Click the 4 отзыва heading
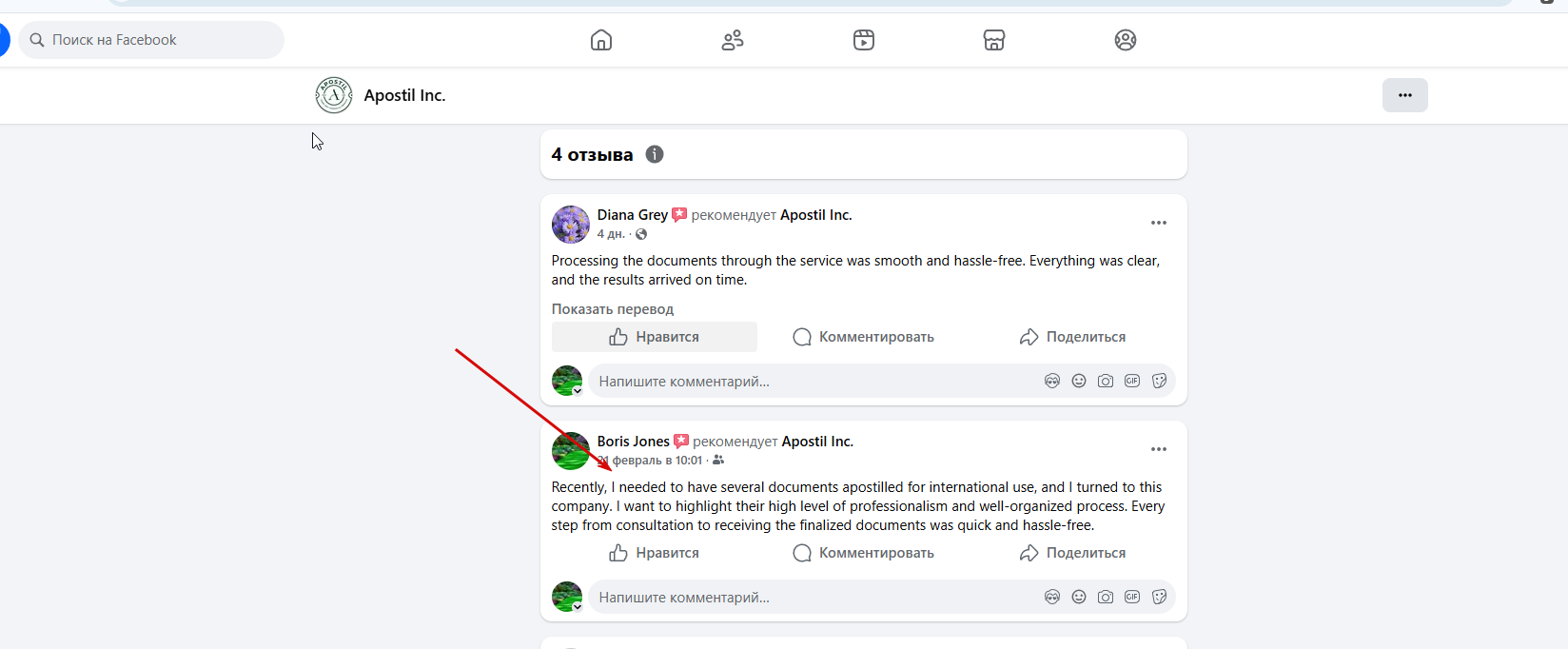The width and height of the screenshot is (1568, 649). click(592, 154)
